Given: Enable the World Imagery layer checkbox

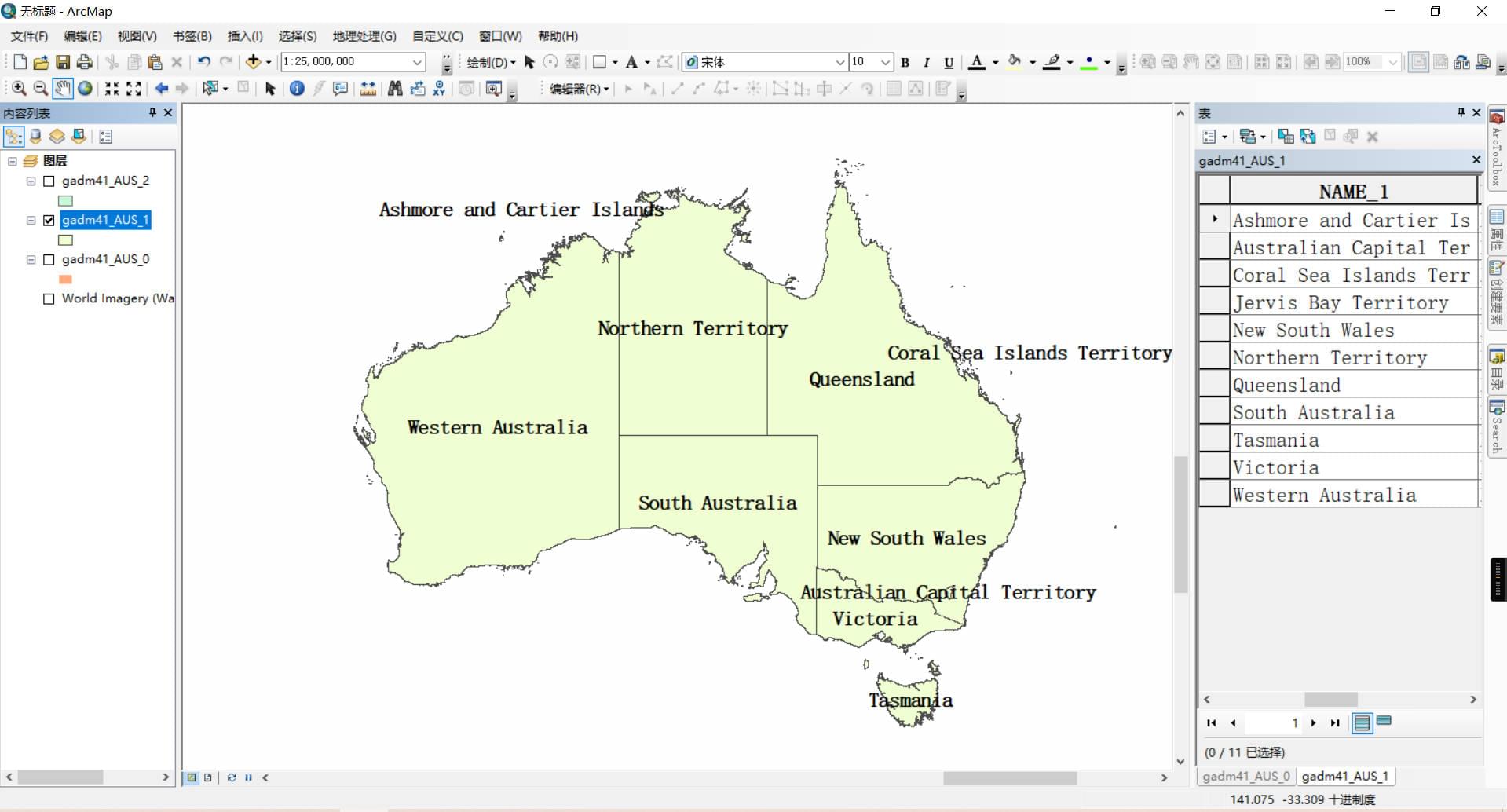Looking at the screenshot, I should pos(49,299).
